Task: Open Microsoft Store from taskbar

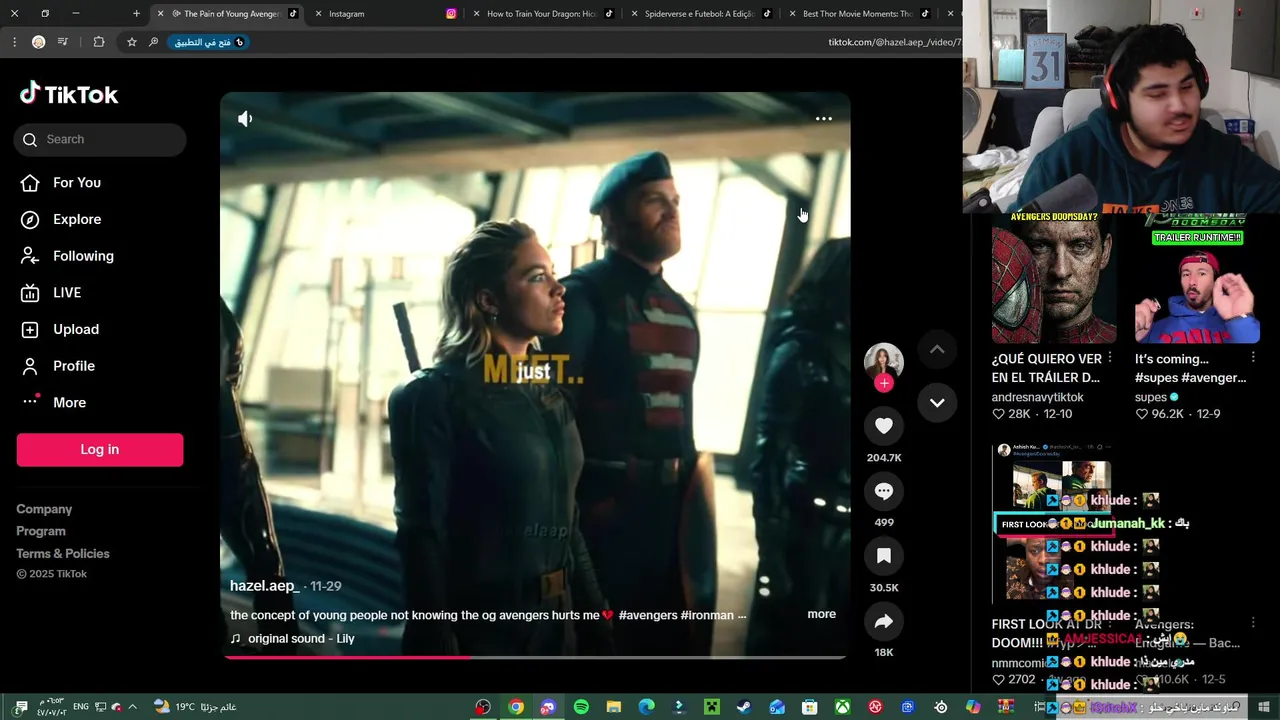Action: point(810,707)
